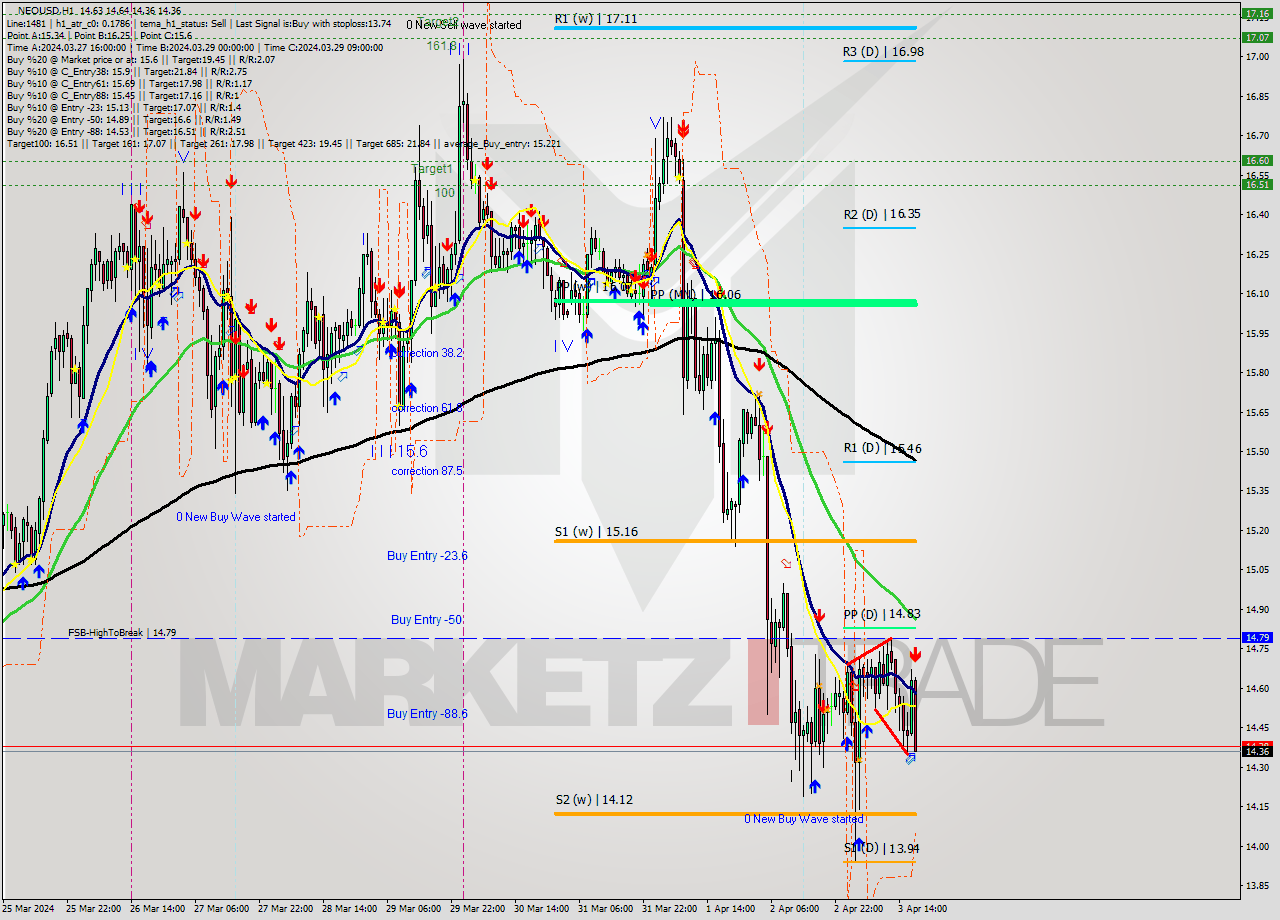The width and height of the screenshot is (1280, 920).
Task: Click the 15.05 price scale value
Action: 1257,570
